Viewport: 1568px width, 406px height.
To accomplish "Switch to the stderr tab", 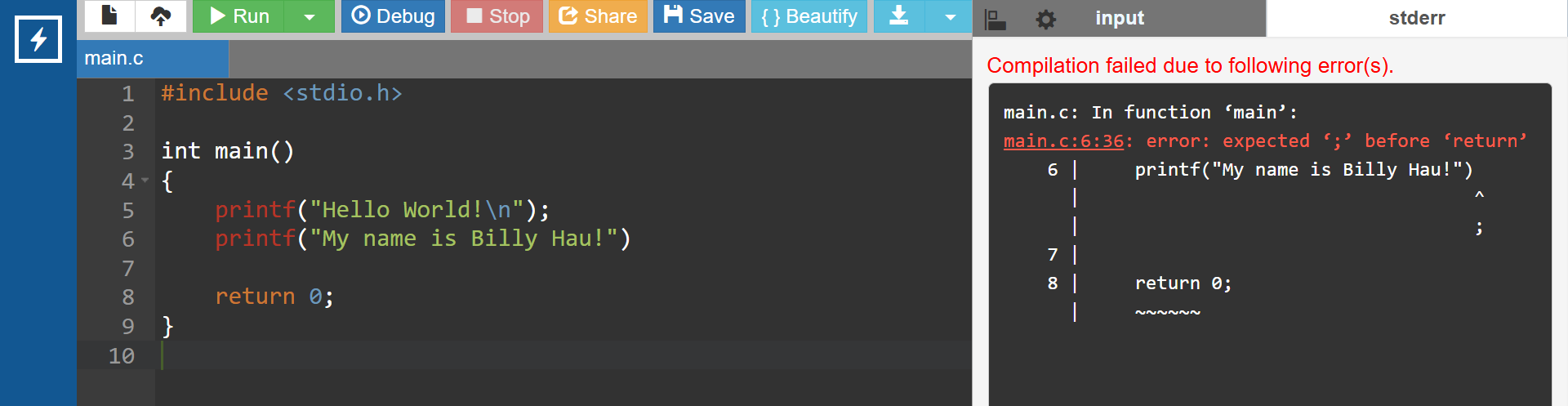I will pos(1417,18).
